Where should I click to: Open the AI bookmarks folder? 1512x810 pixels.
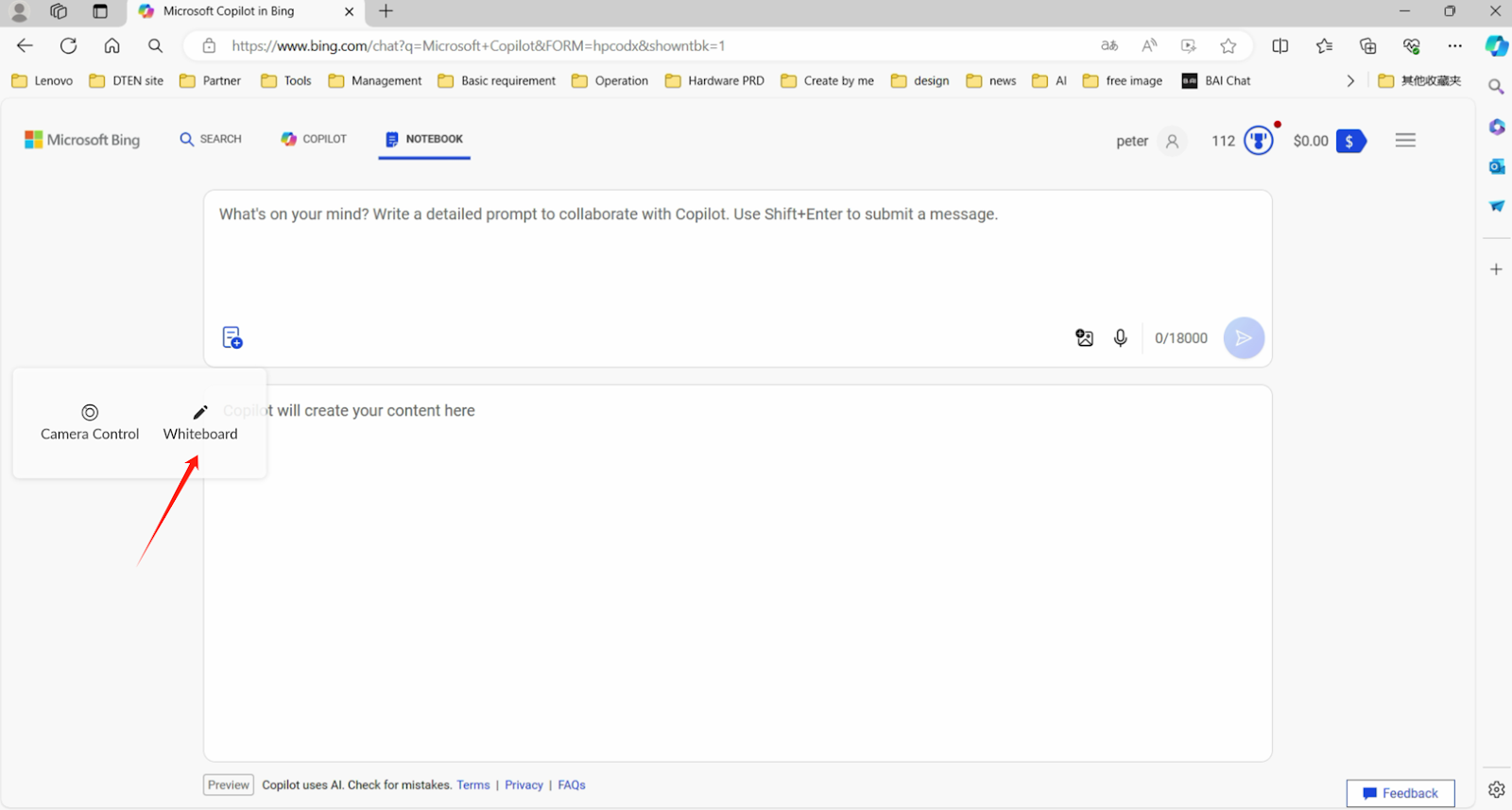tap(1049, 80)
